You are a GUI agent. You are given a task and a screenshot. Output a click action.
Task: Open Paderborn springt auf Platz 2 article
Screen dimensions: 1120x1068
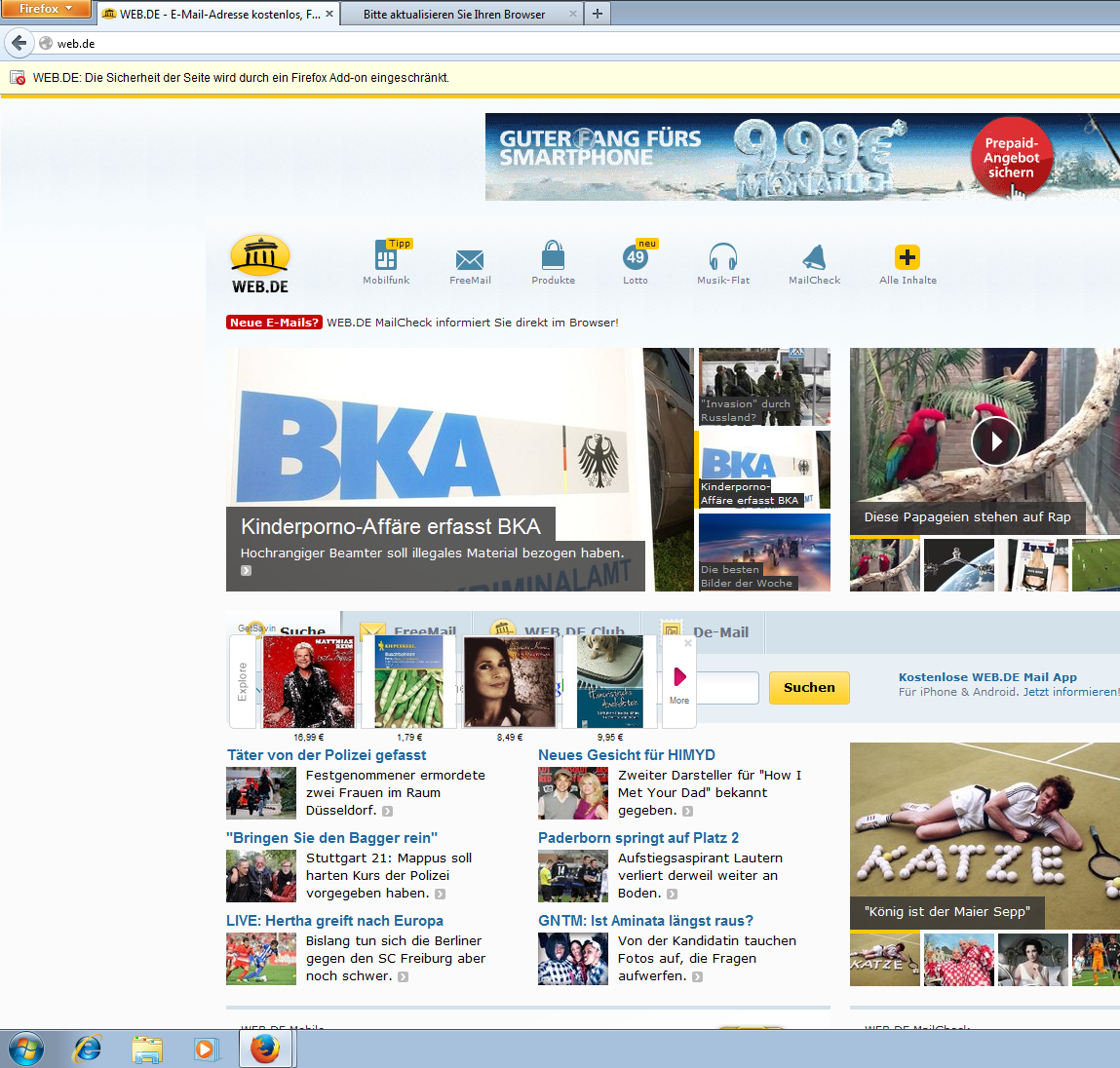[638, 837]
